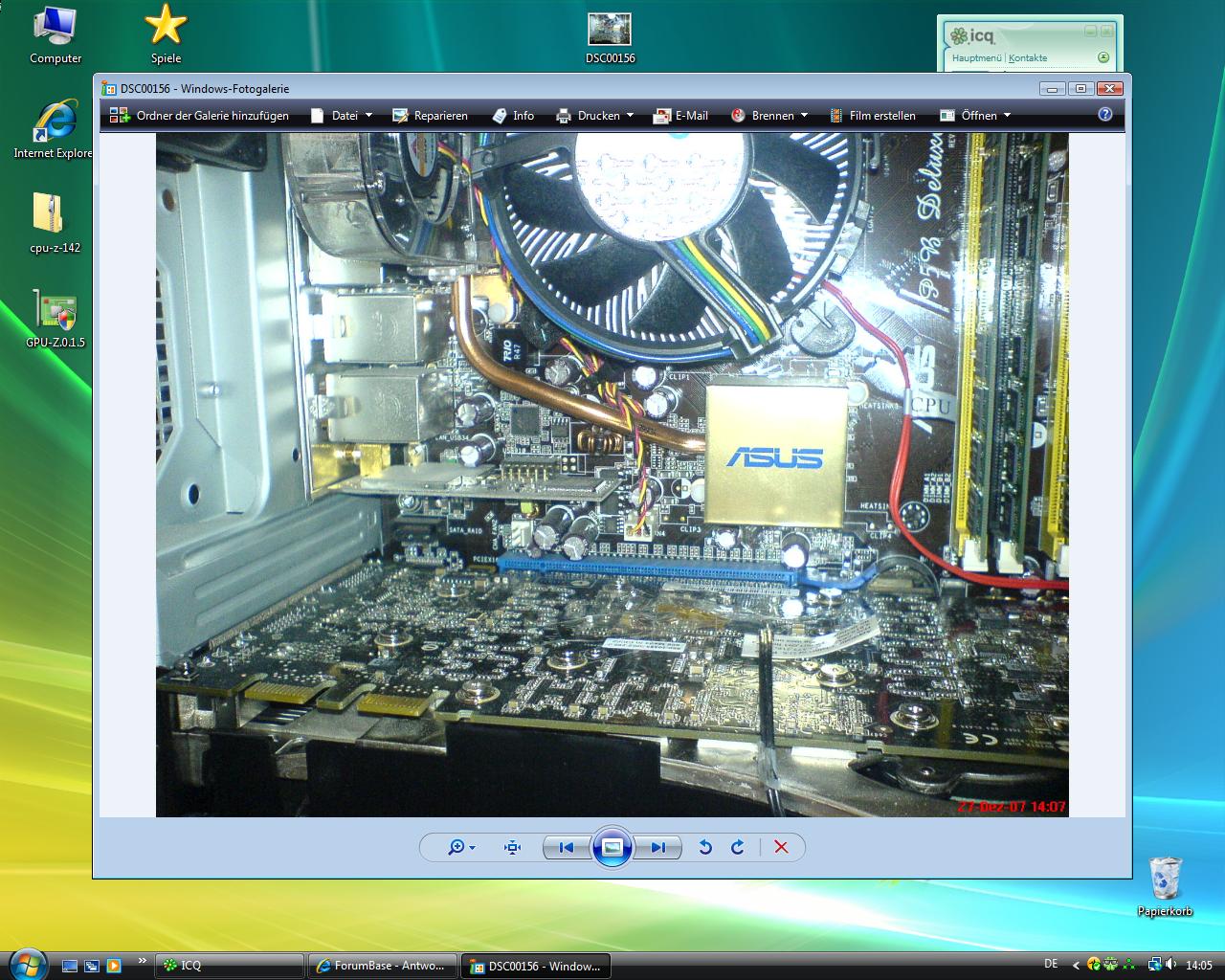Go to the next photo
The height and width of the screenshot is (980, 1225).
[657, 847]
